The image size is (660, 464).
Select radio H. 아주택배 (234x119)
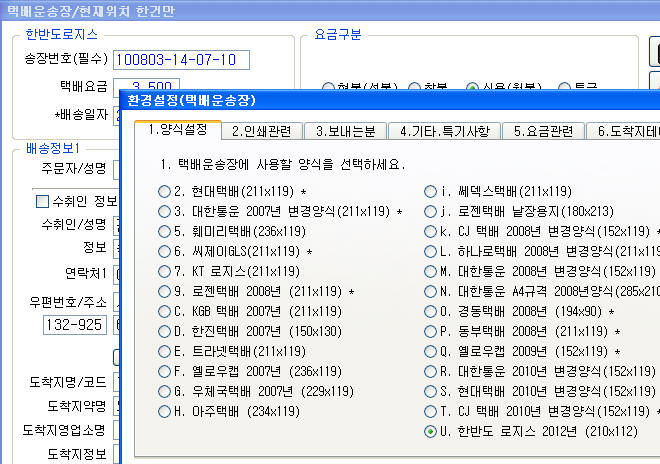click(164, 411)
